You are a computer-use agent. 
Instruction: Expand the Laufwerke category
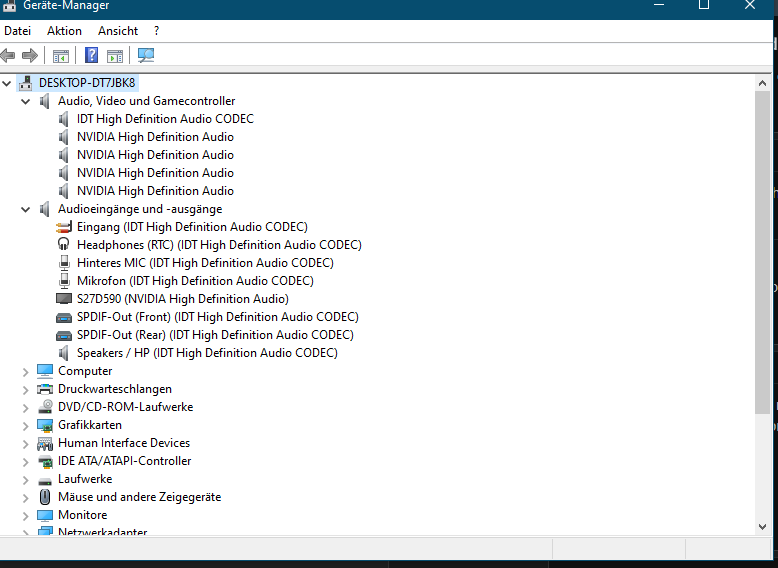25,480
